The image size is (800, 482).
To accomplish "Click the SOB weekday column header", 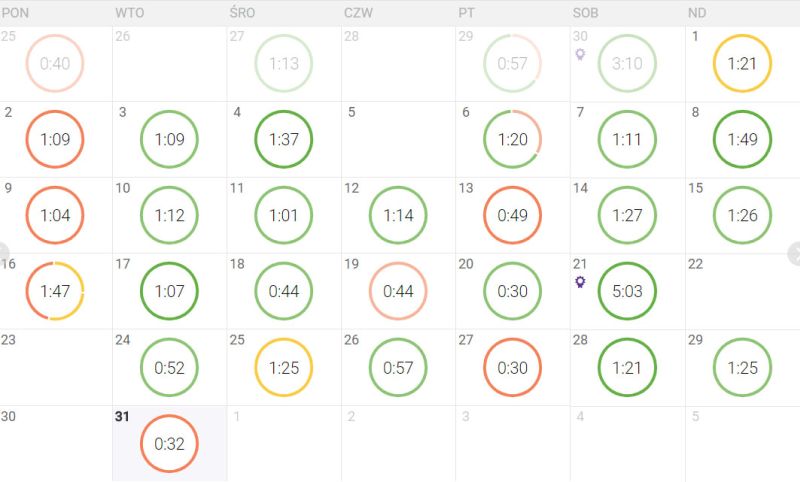I will [585, 13].
